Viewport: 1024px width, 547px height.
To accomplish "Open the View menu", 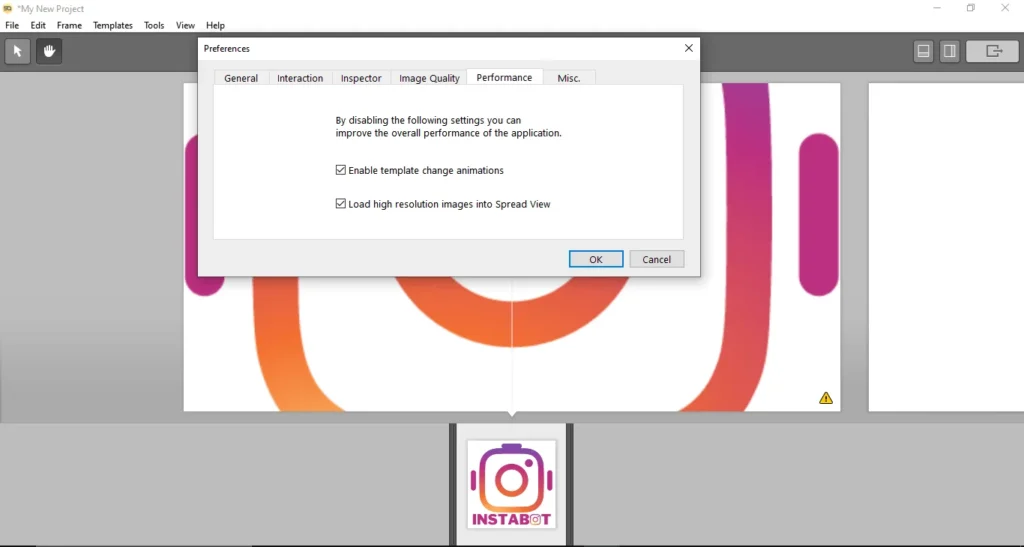I will [185, 25].
